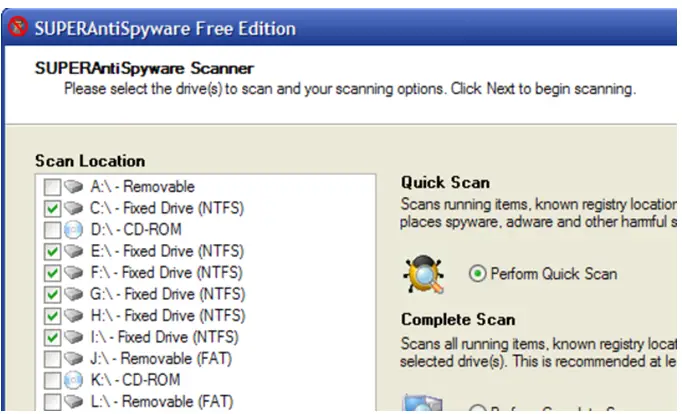Viewport: 682px width, 414px height.
Task: Click the 'Please select the drive(s) to scan' instruction text
Action: 350,89
